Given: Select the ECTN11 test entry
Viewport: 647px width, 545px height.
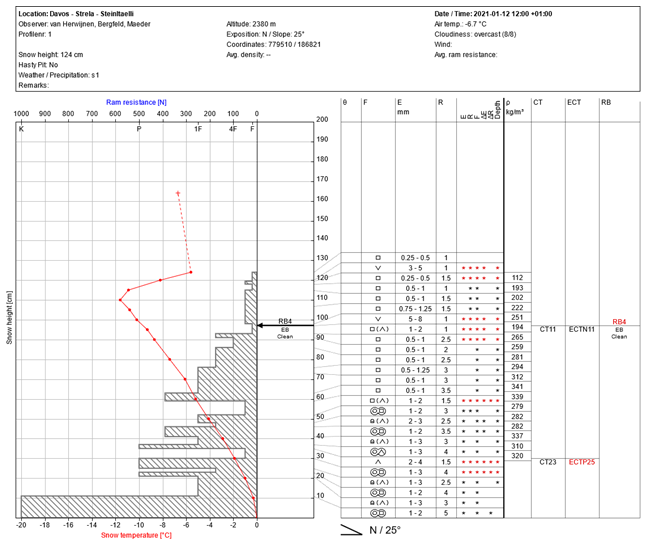Looking at the screenshot, I should pos(582,328).
